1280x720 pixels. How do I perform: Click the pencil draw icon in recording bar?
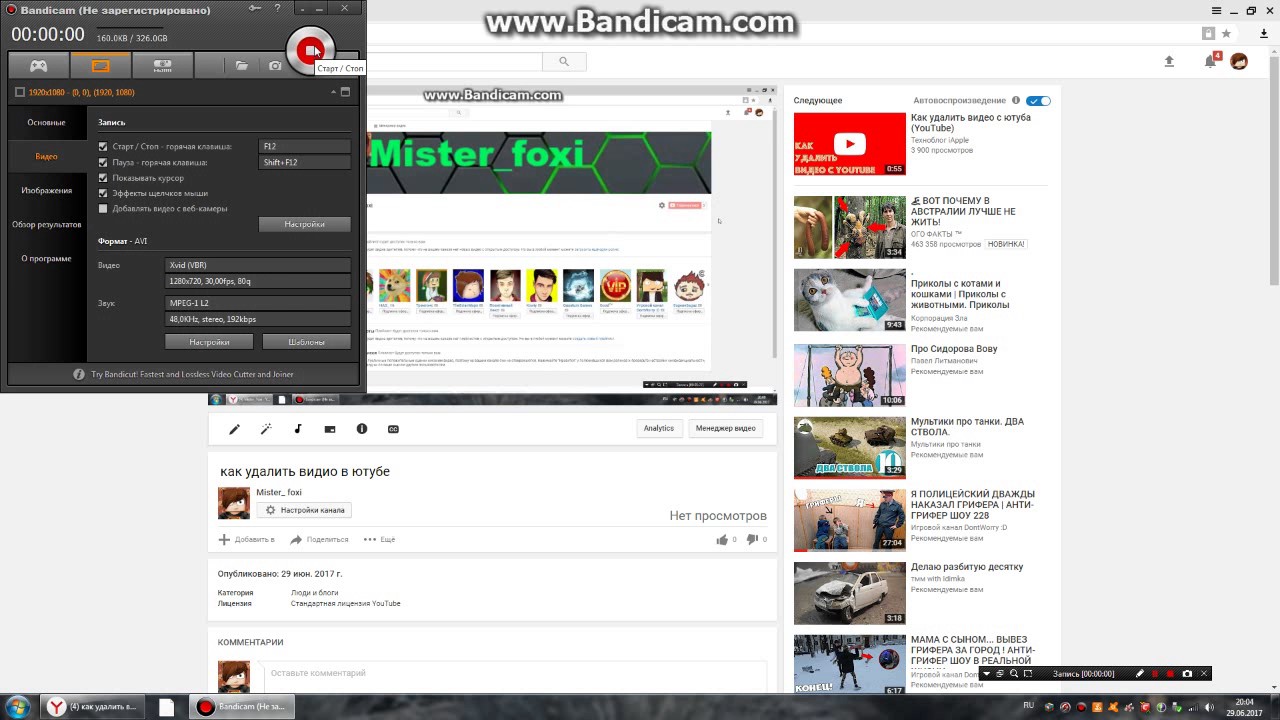(1139, 674)
